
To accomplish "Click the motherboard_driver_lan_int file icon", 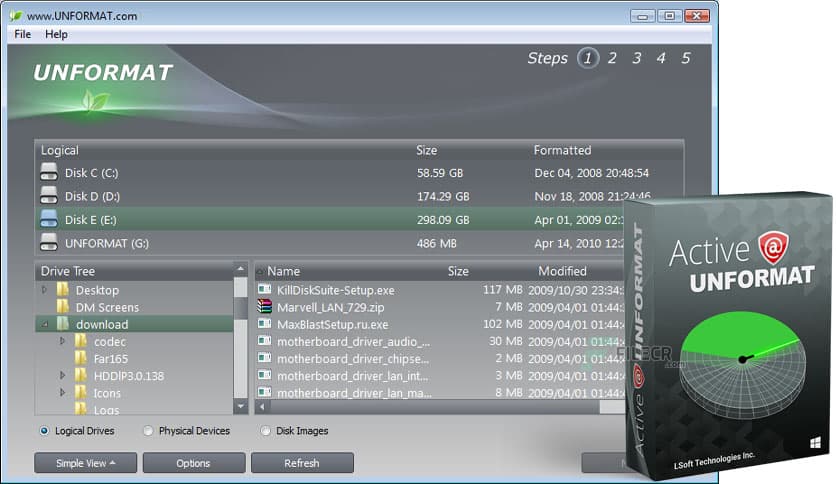I will pyautogui.click(x=265, y=375).
